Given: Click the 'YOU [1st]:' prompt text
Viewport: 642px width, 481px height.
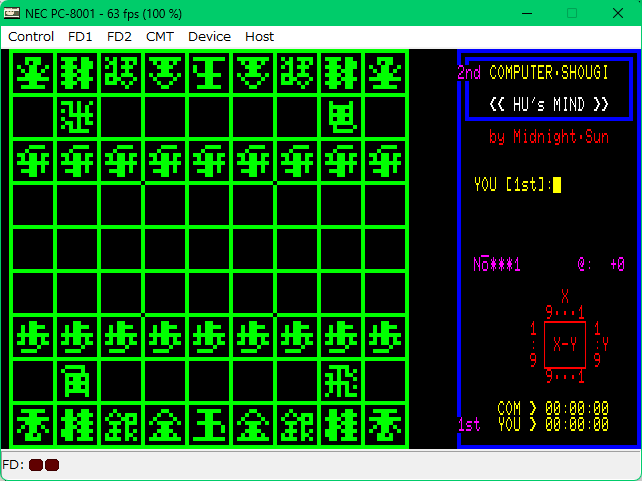Looking at the screenshot, I should [x=513, y=185].
